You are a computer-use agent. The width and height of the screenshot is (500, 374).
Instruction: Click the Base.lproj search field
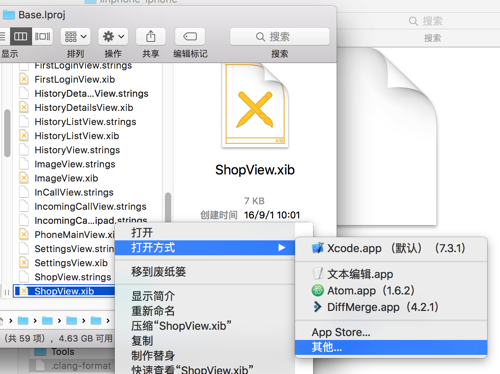click(x=279, y=37)
